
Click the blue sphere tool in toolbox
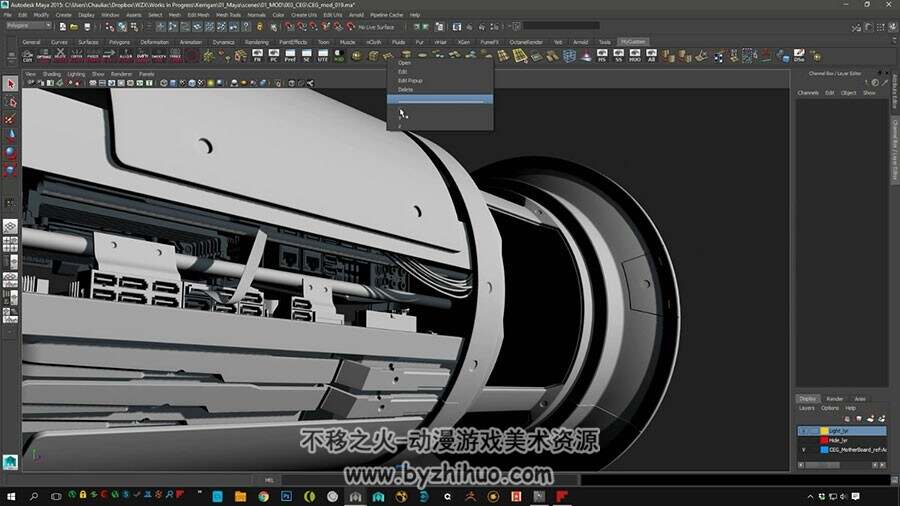10,153
